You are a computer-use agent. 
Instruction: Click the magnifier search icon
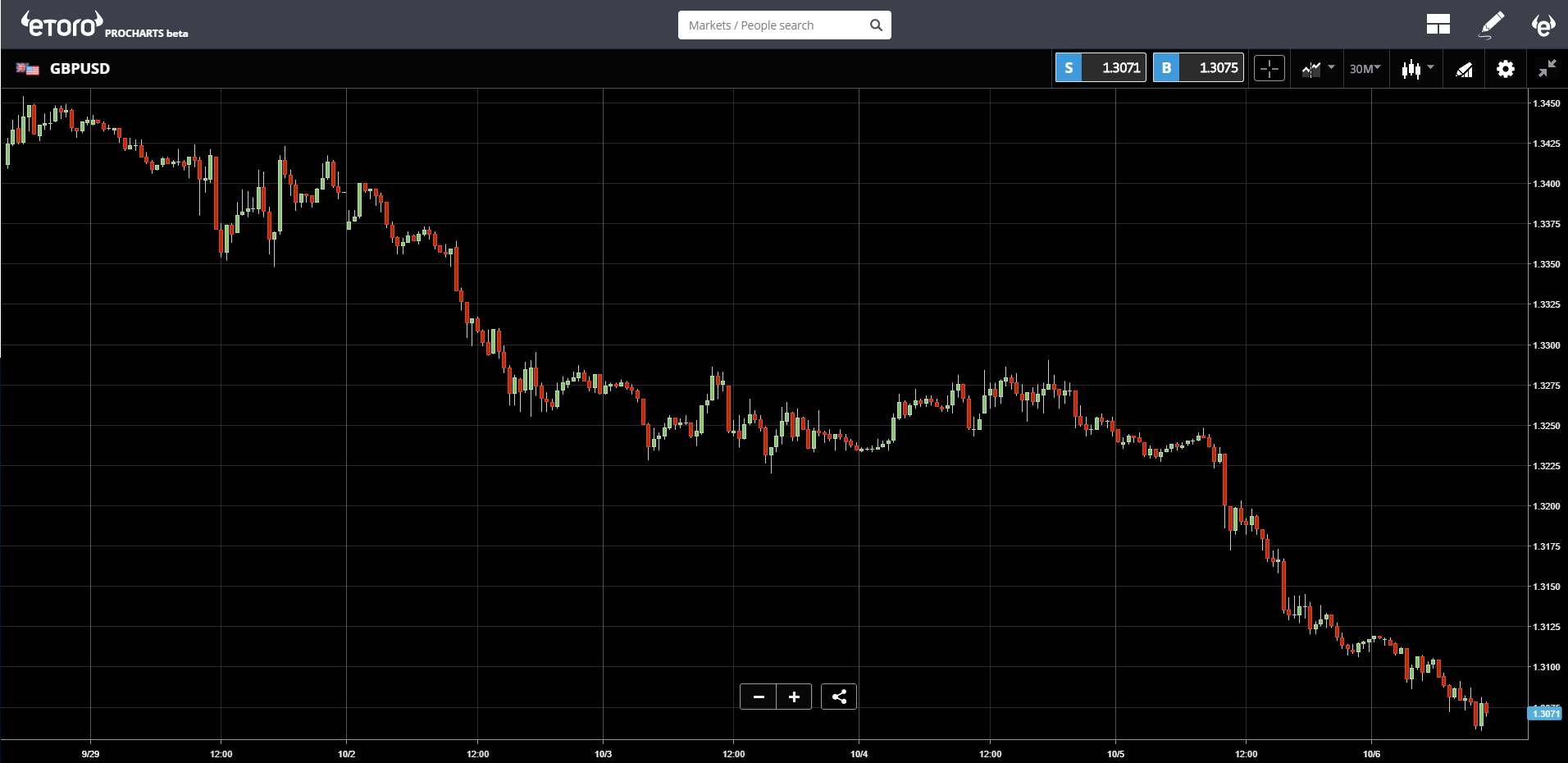(x=876, y=25)
